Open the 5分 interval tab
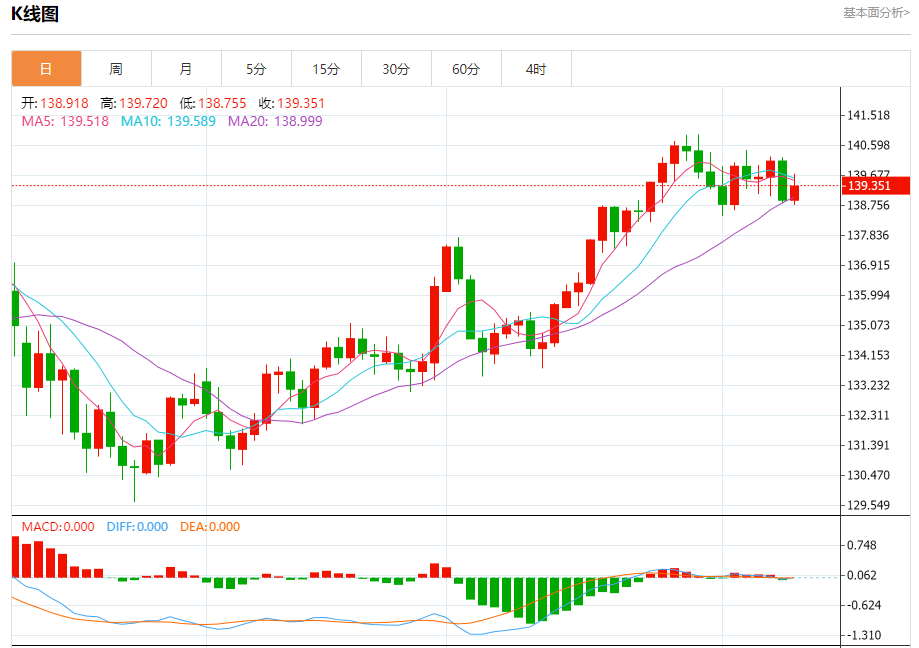This screenshot has width=919, height=648. (x=256, y=69)
